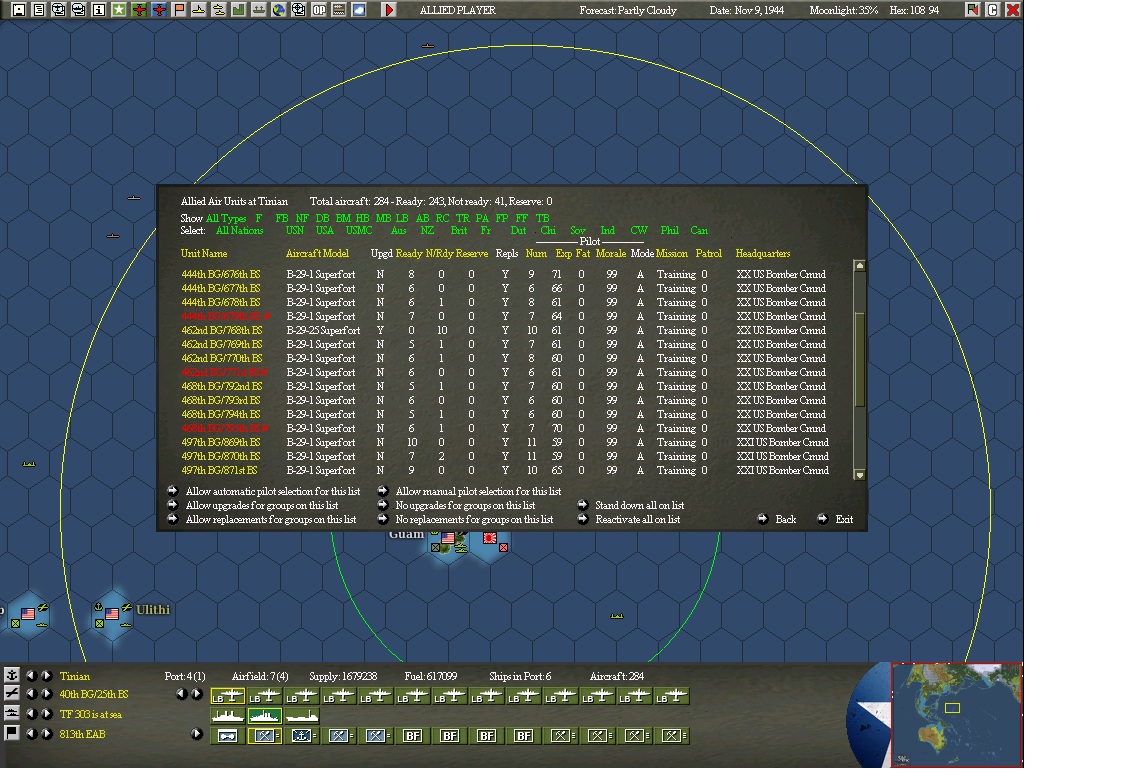Viewport: 1137px width, 774px height.
Task: Click the Ulithi base hex on the map
Action: pos(112,614)
